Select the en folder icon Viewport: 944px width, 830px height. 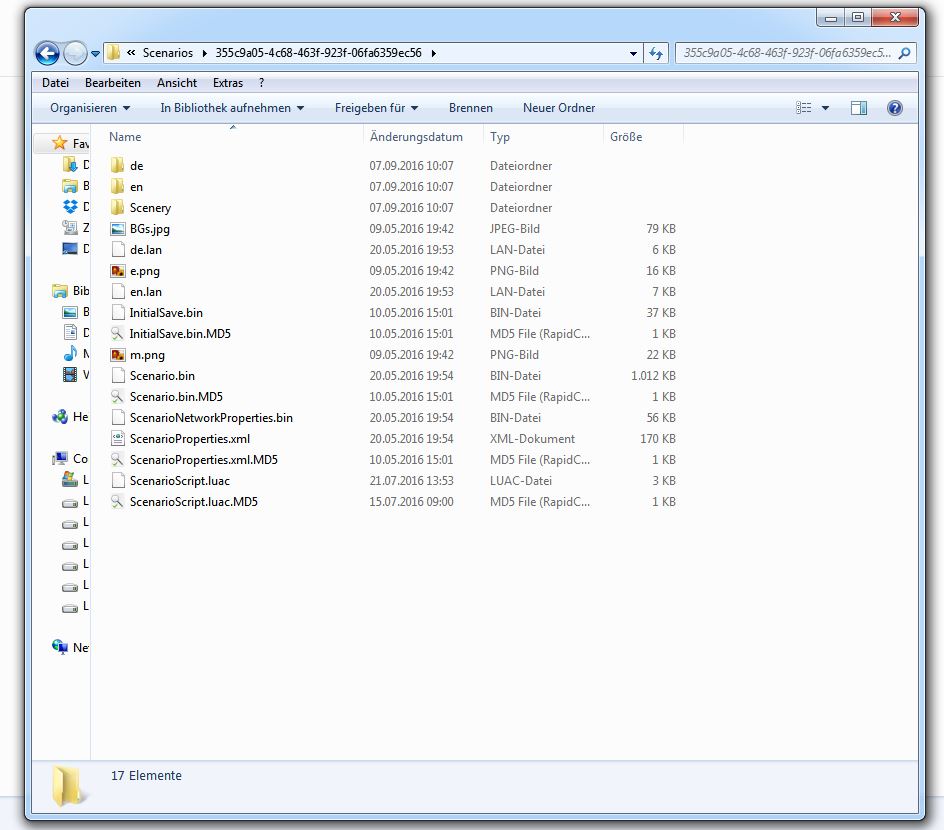click(x=118, y=187)
